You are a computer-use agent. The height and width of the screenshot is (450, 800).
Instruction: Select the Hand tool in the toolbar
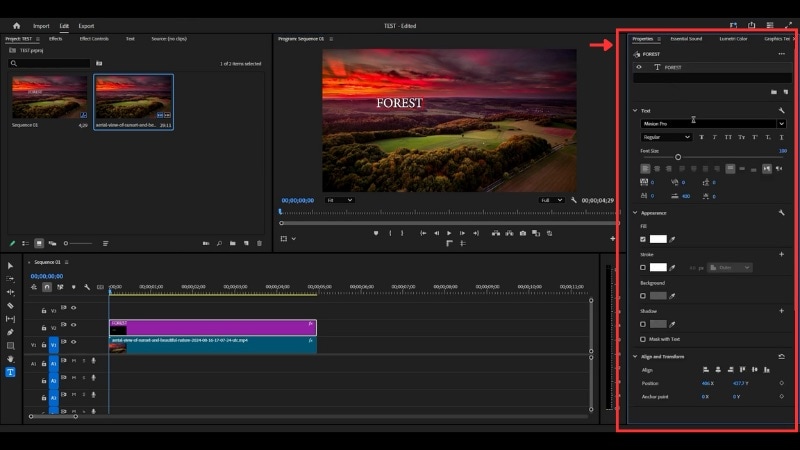point(10,358)
